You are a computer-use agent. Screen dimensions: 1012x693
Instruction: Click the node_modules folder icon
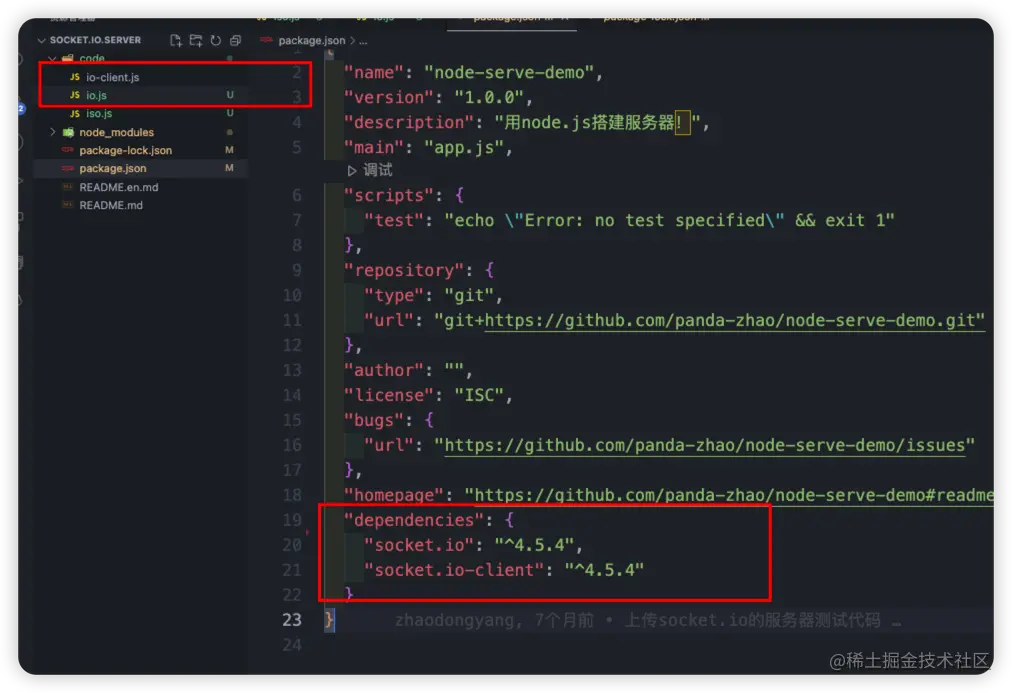(x=69, y=131)
